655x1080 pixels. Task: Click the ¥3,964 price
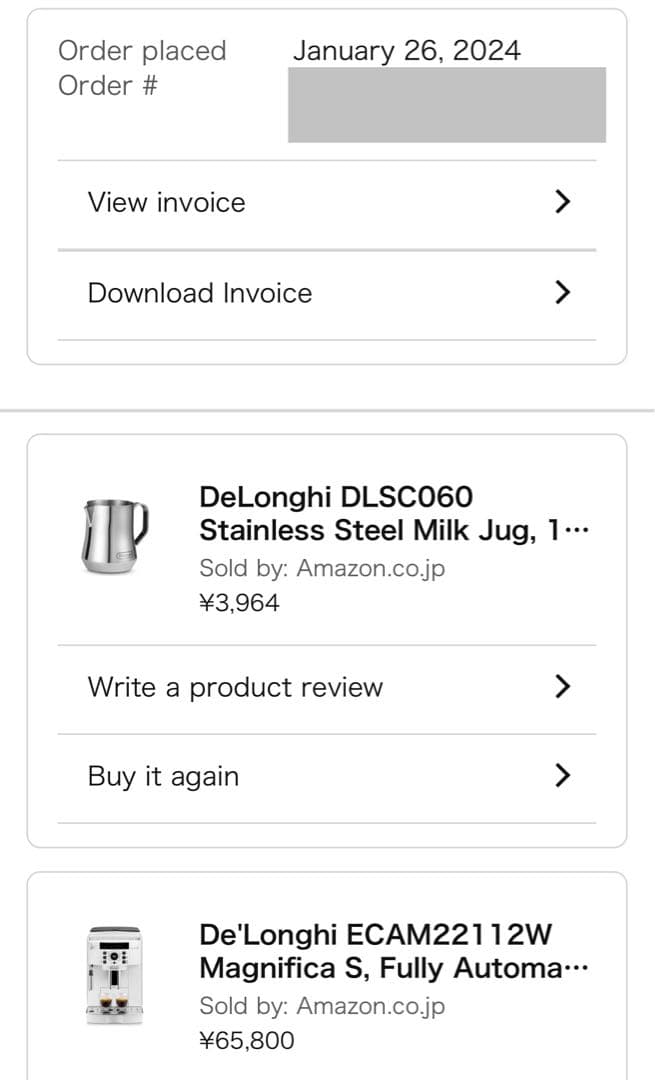pyautogui.click(x=239, y=602)
